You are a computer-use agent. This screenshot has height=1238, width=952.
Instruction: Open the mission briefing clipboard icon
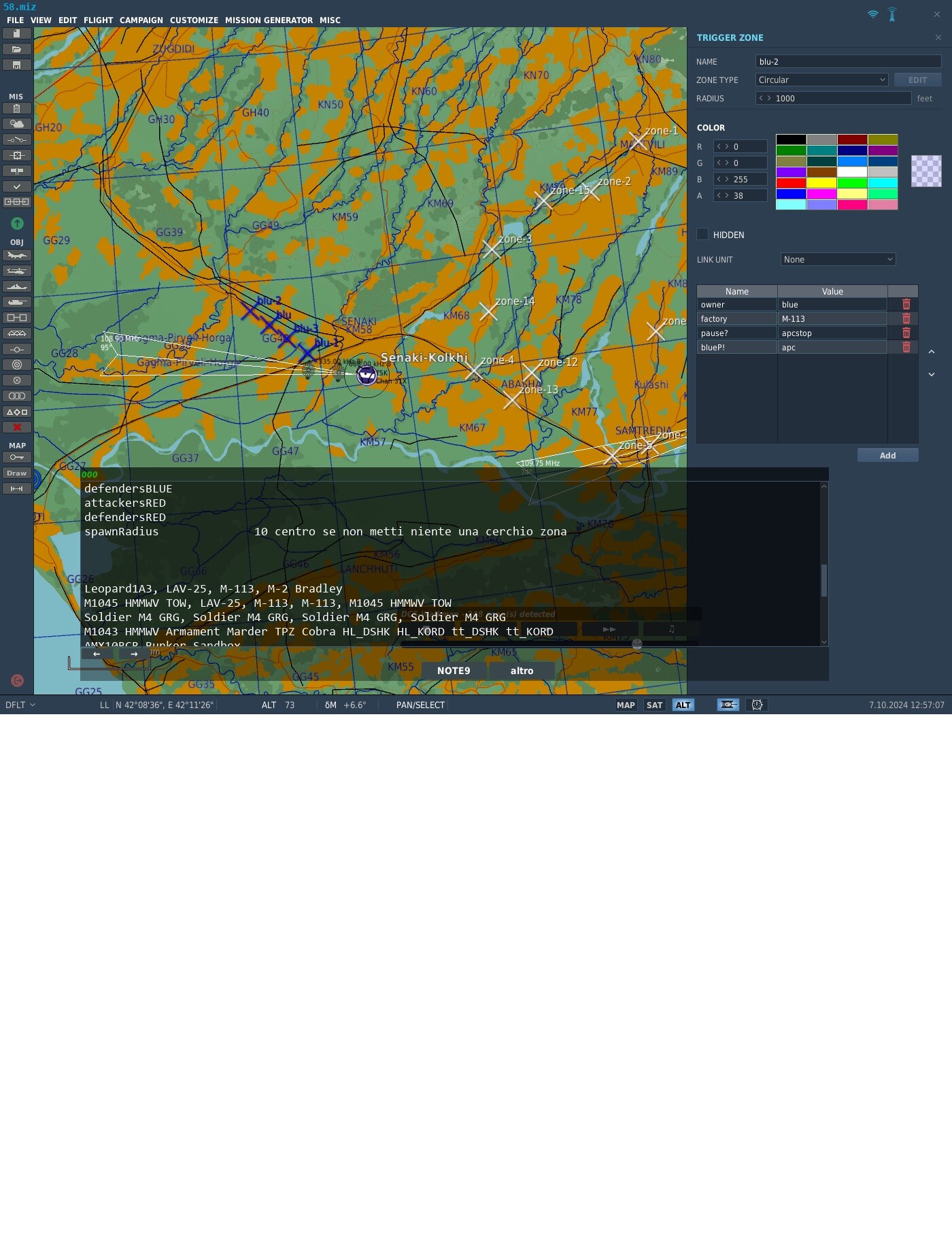click(x=17, y=108)
